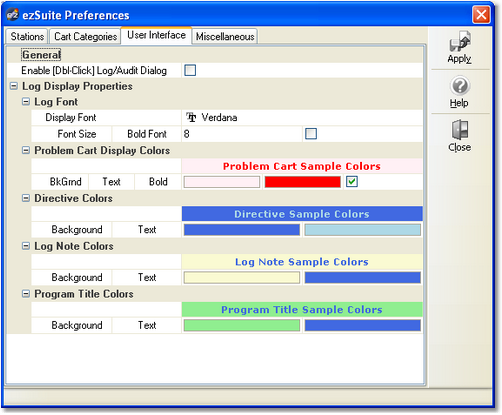Click the Close door icon
This screenshot has width=502, height=415.
pos(460,129)
